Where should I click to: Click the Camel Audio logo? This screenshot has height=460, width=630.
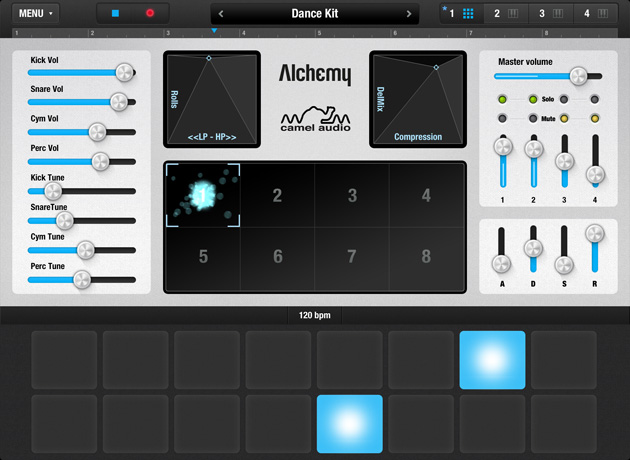click(315, 119)
